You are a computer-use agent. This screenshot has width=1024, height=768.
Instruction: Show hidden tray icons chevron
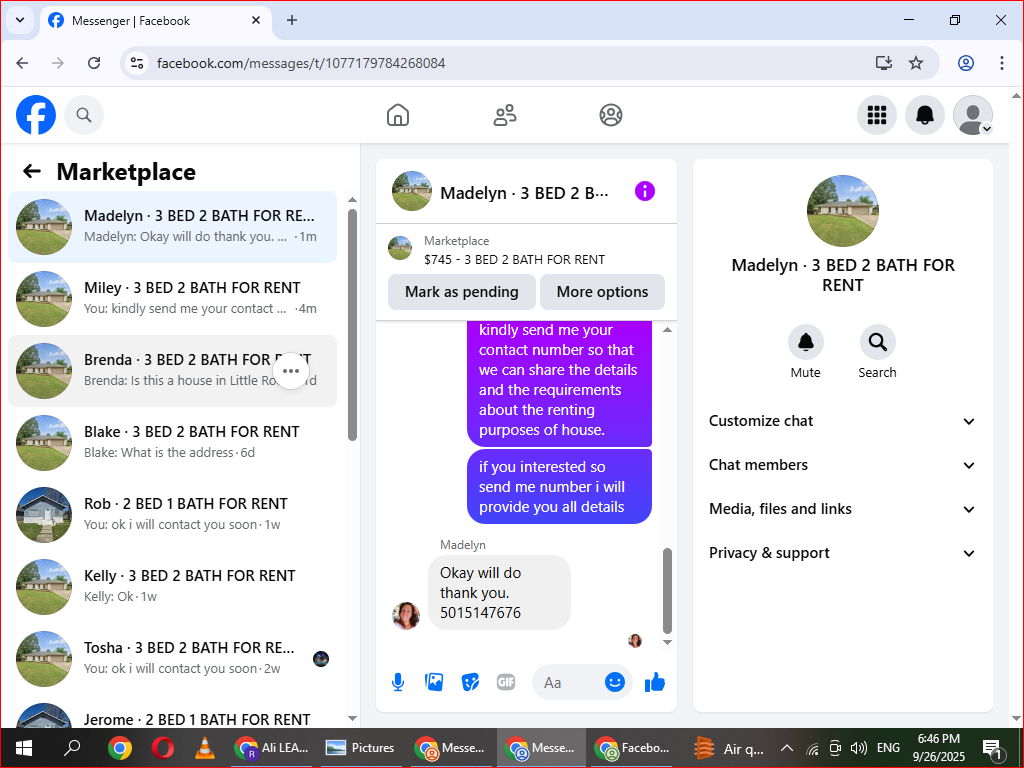click(x=786, y=748)
